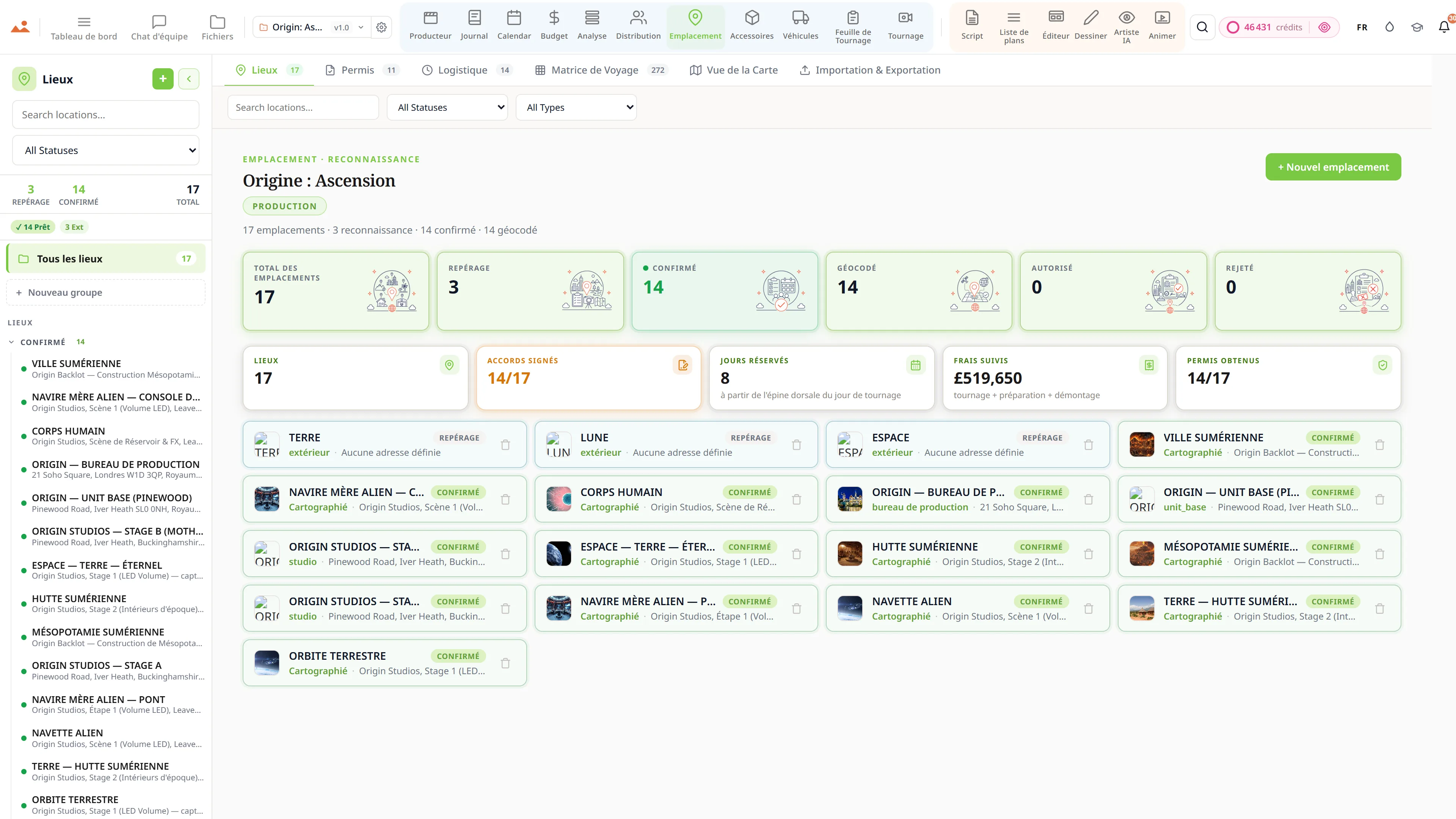Open VILLE SUMÉRIENNE card thumbnail
The width and height of the screenshot is (1456, 819).
pos(1141,444)
